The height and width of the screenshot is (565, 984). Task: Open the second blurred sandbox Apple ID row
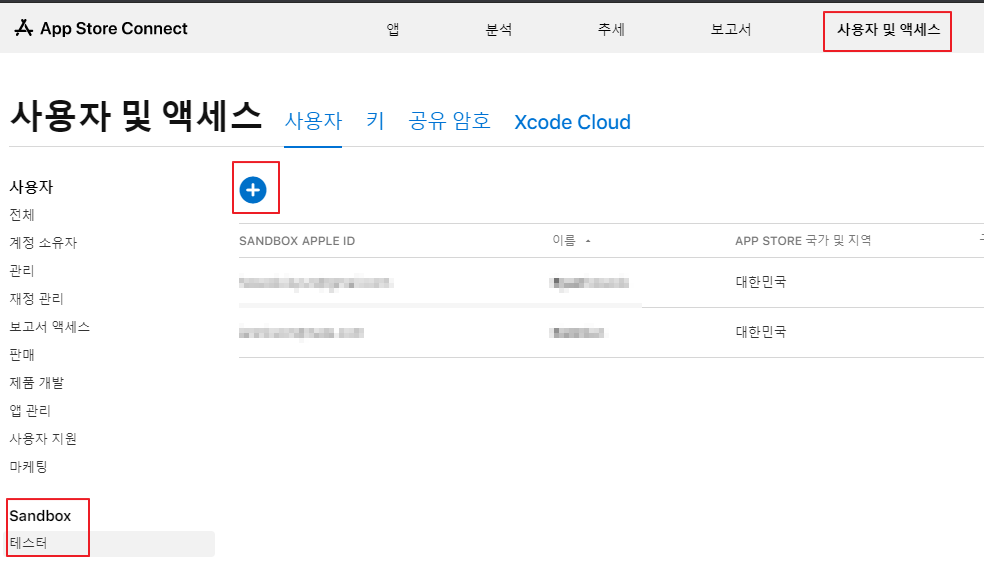pos(301,333)
